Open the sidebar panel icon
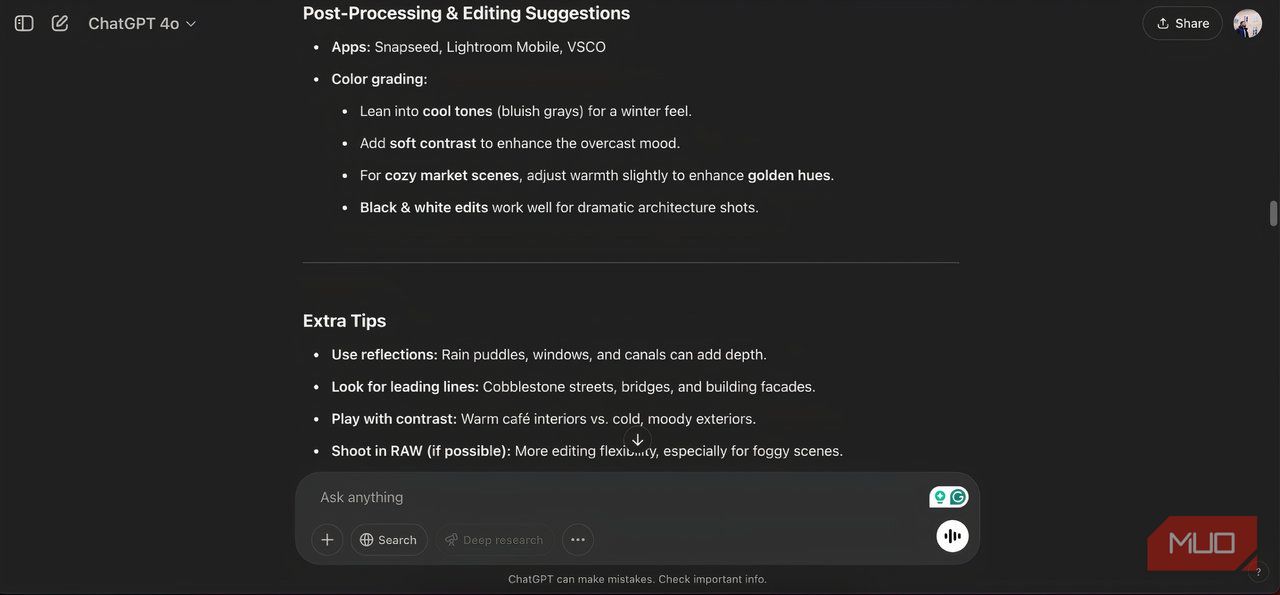This screenshot has height=595, width=1280. click(24, 23)
